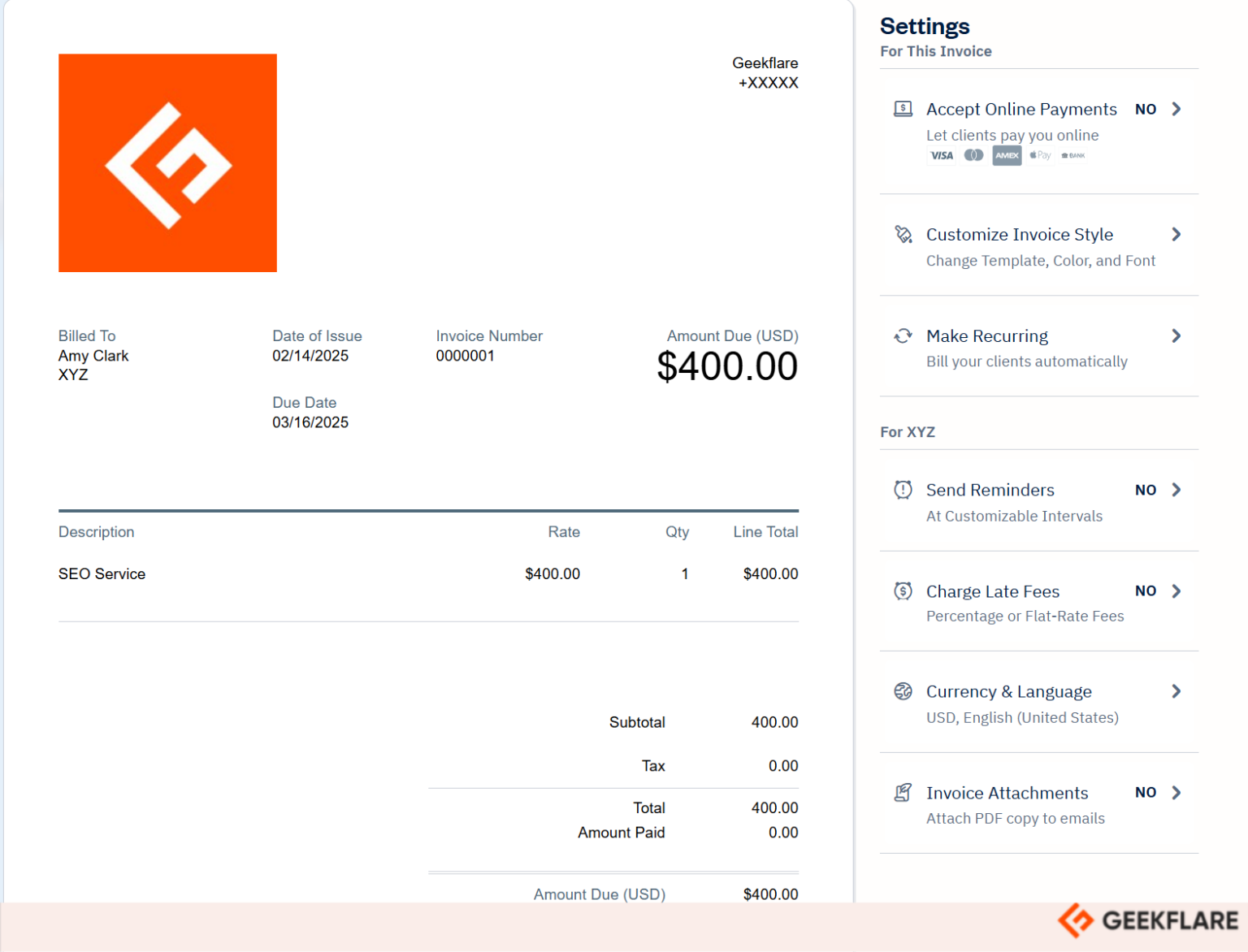The image size is (1248, 952).
Task: Click the Mastercard icon
Action: [973, 155]
